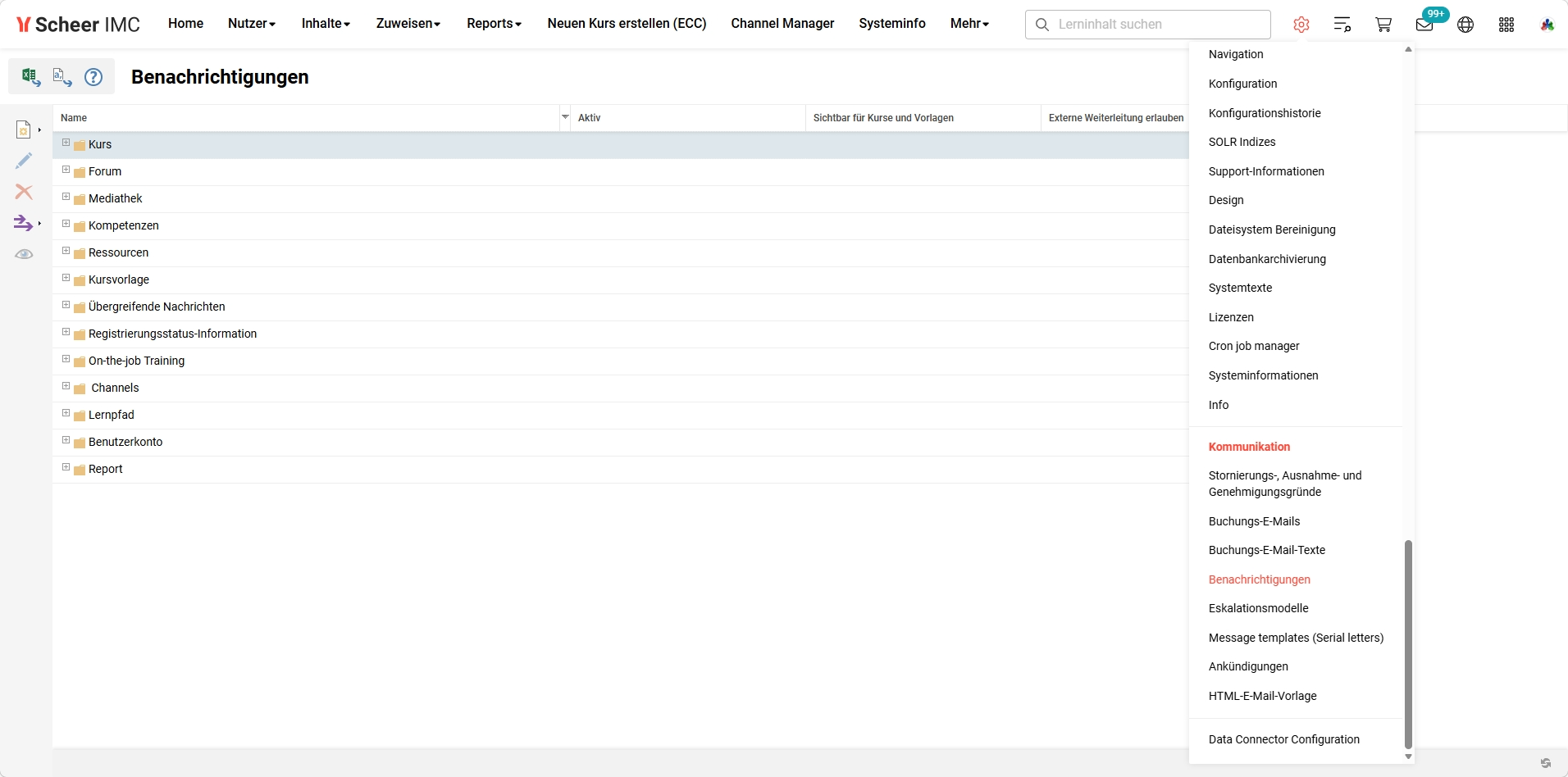Click the colorful user profile icon
The width and height of the screenshot is (1568, 777).
(x=1547, y=25)
